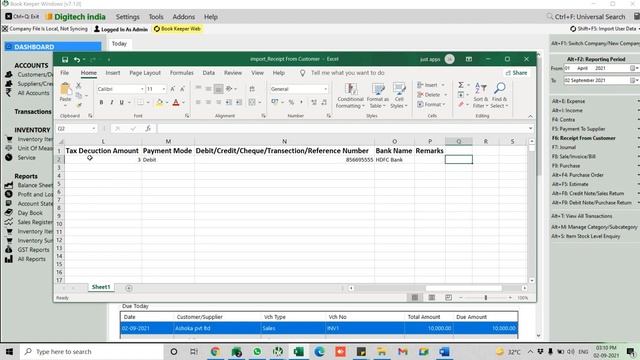Open the Addons menu in Book Keeper

[183, 17]
